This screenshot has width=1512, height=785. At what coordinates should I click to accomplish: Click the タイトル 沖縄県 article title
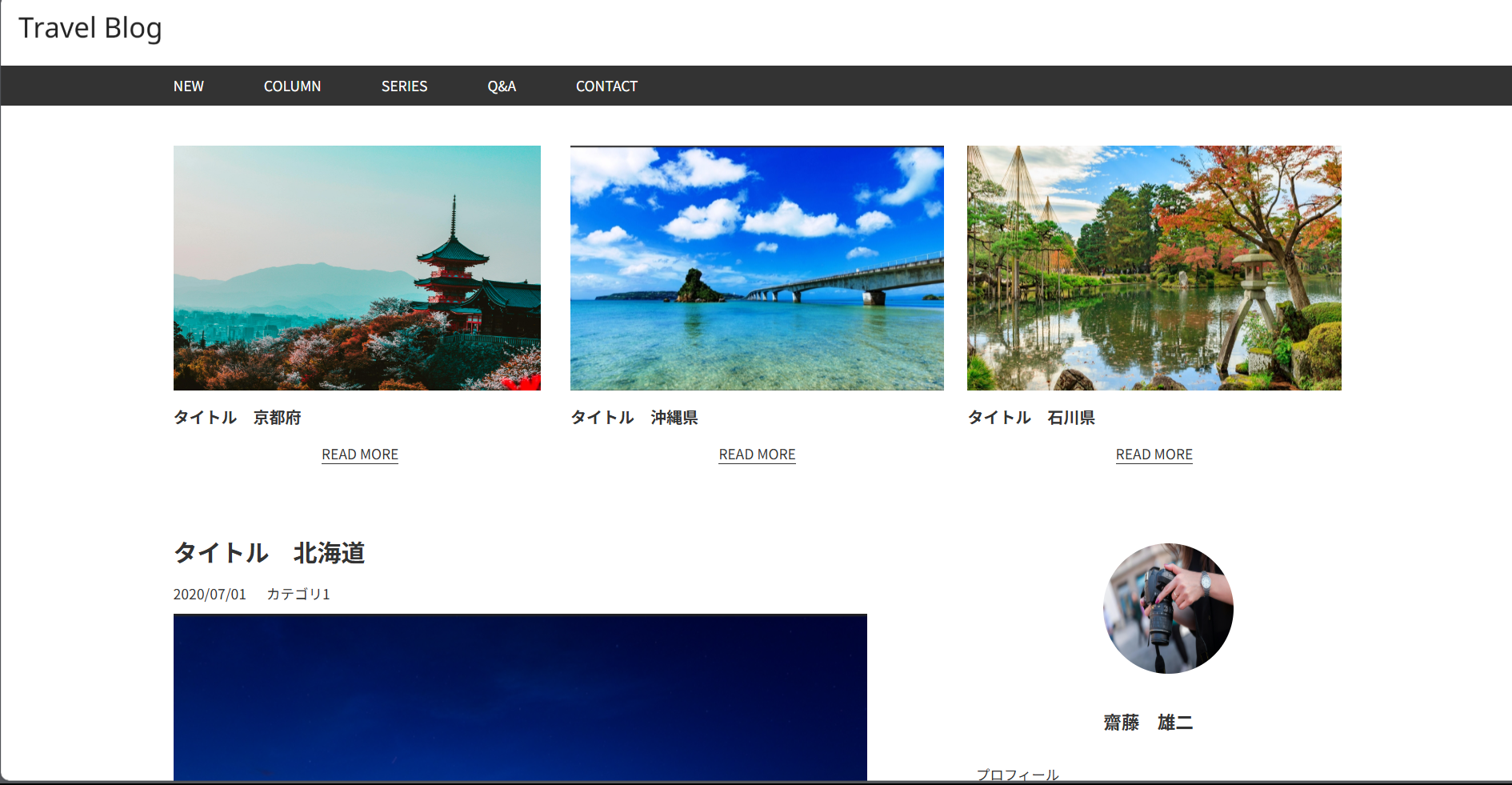pyautogui.click(x=634, y=418)
